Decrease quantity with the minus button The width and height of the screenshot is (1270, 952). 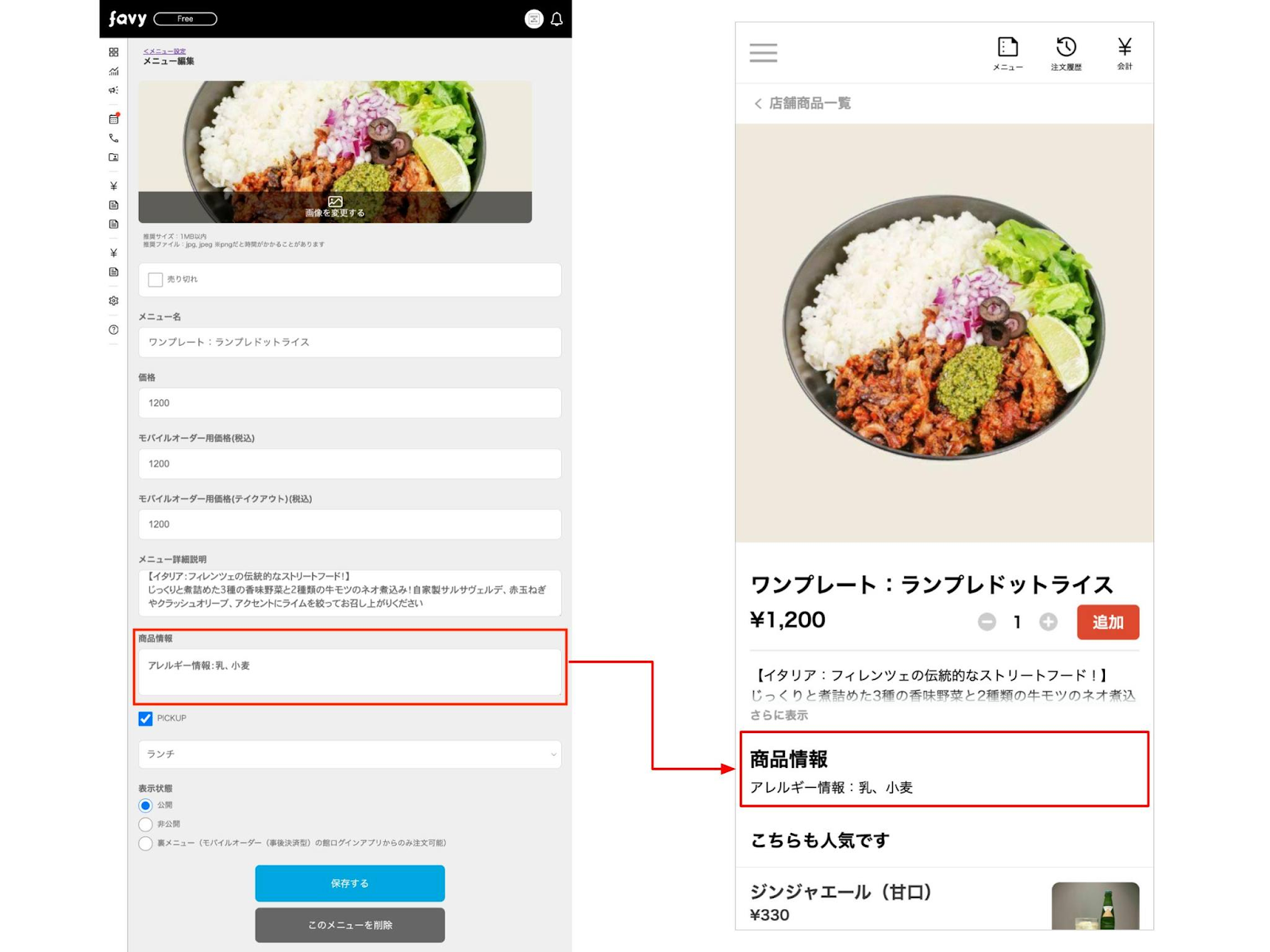[x=987, y=622]
